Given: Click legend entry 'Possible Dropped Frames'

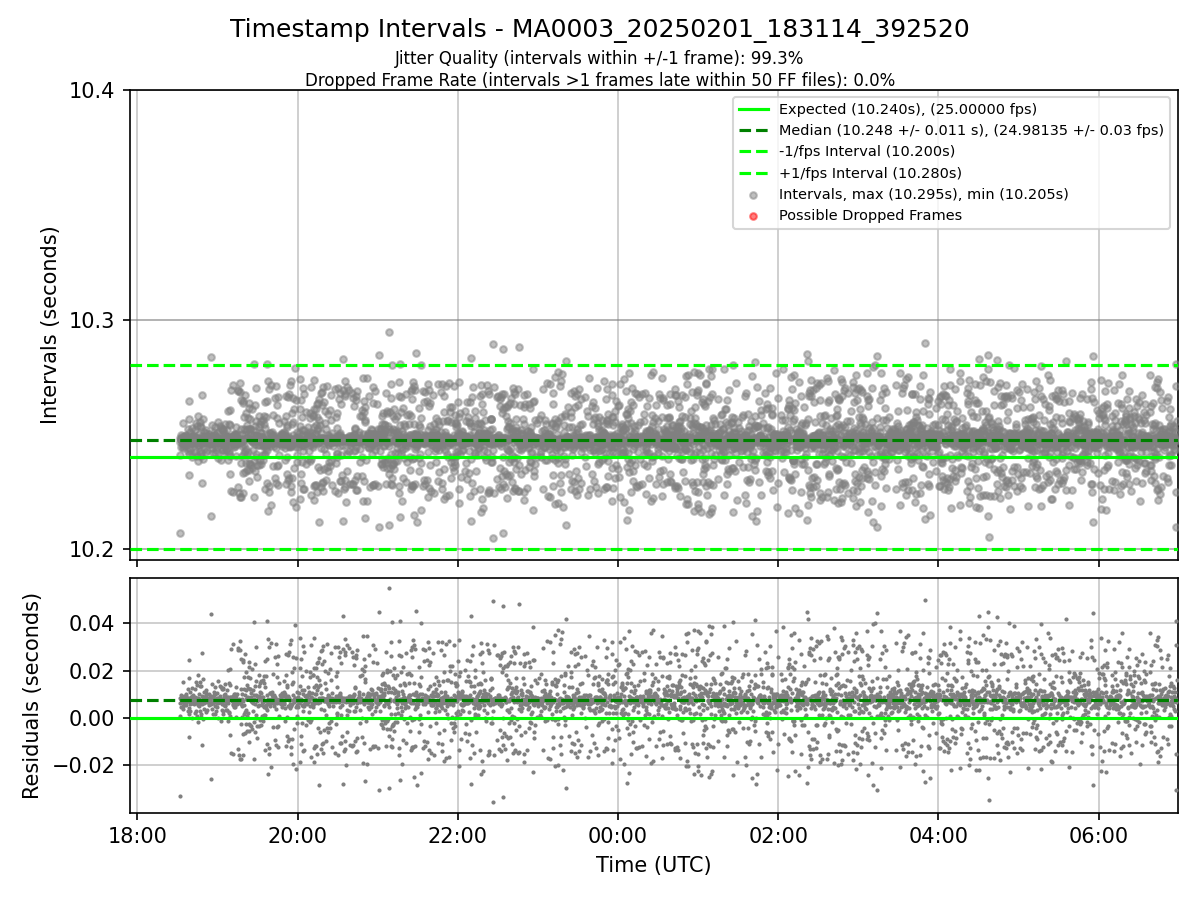Looking at the screenshot, I should (870, 215).
